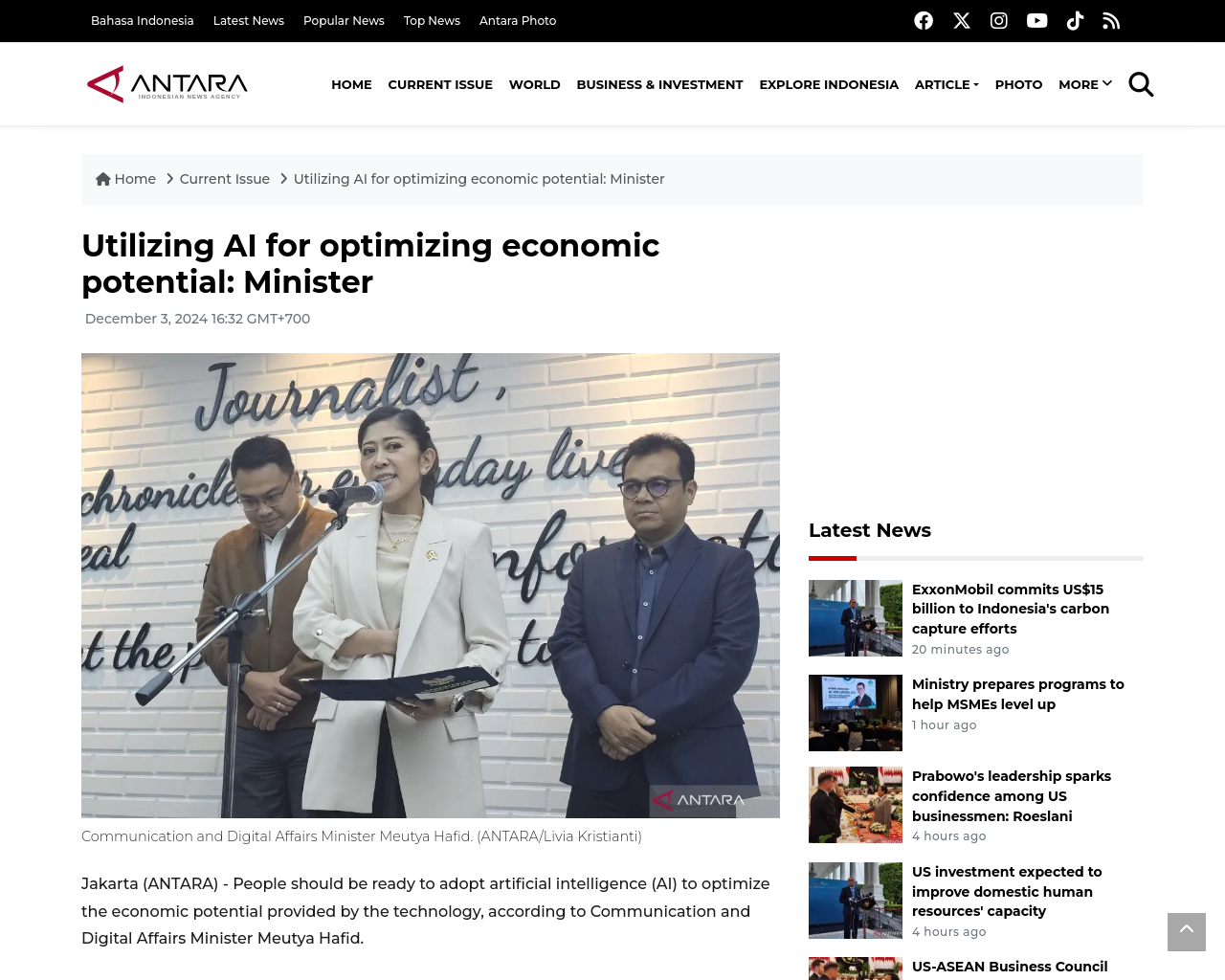Open the EXPLORE INDONESIA navigation item
Viewport: 1225px width, 980px height.
(829, 84)
